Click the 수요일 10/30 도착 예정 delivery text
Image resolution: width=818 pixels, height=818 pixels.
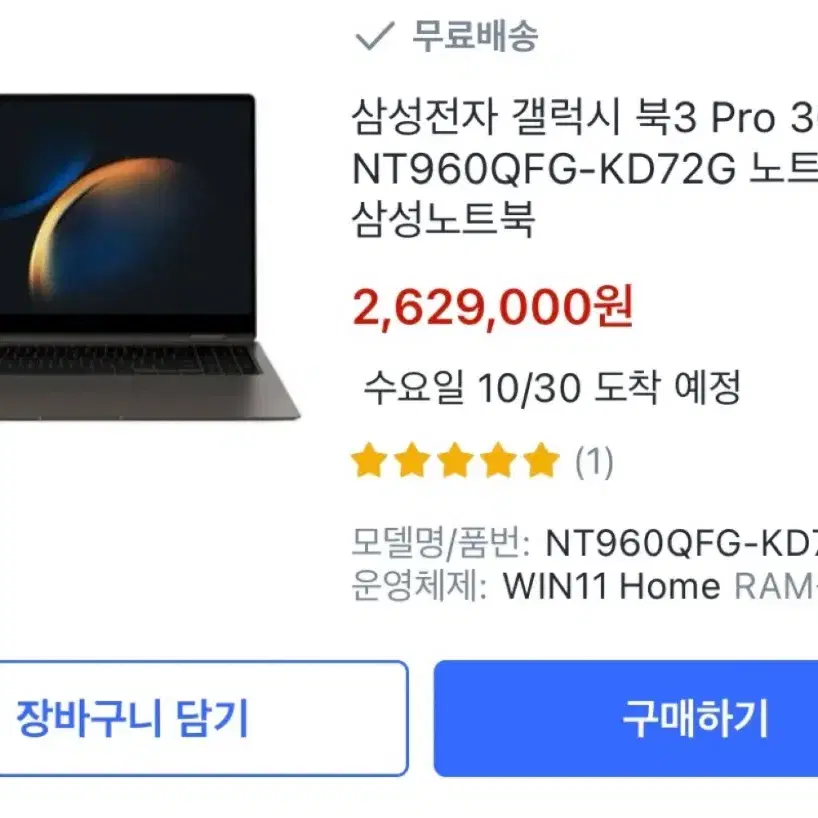pos(552,388)
